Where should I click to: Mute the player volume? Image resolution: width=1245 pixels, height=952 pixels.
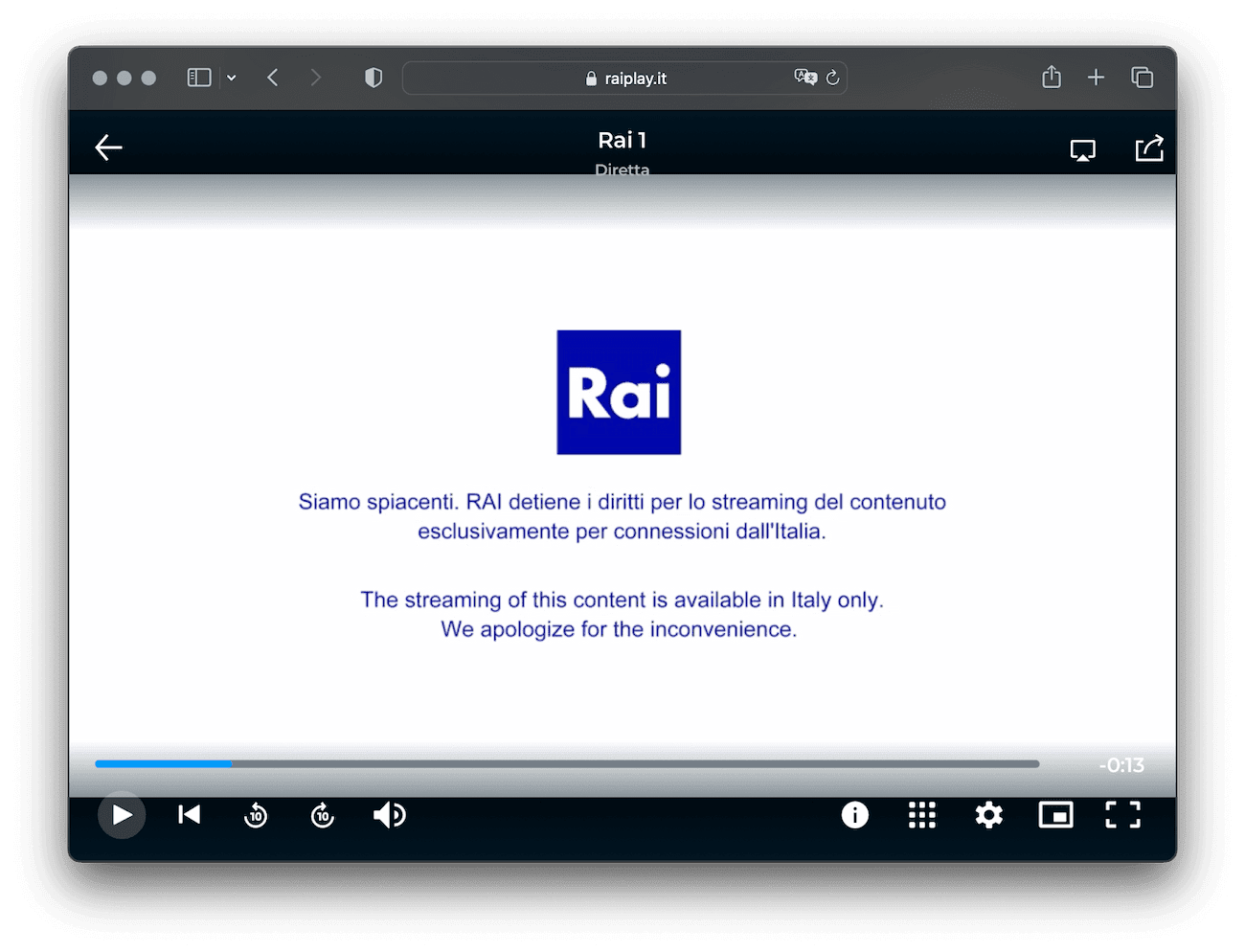(x=389, y=815)
